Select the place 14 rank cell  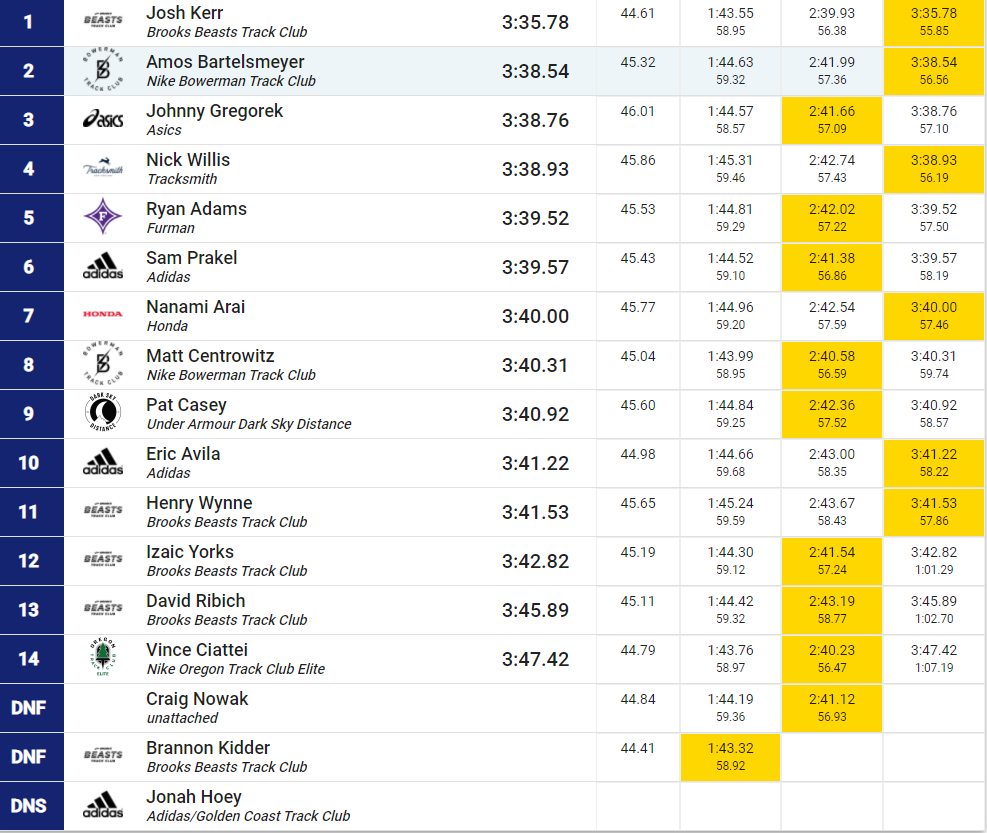tap(31, 659)
